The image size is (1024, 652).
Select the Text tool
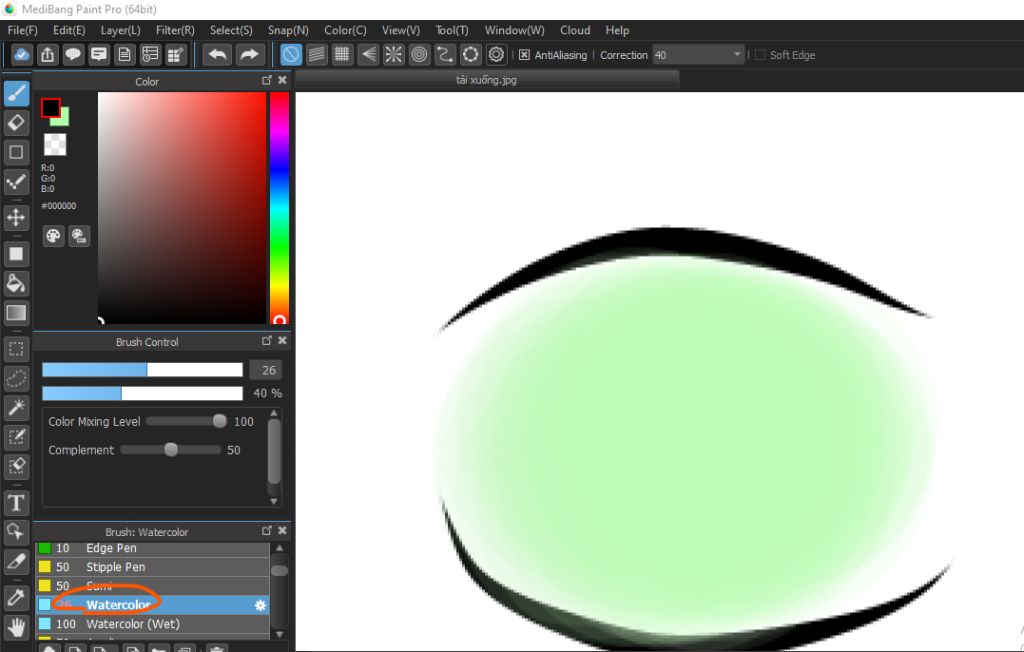click(16, 503)
